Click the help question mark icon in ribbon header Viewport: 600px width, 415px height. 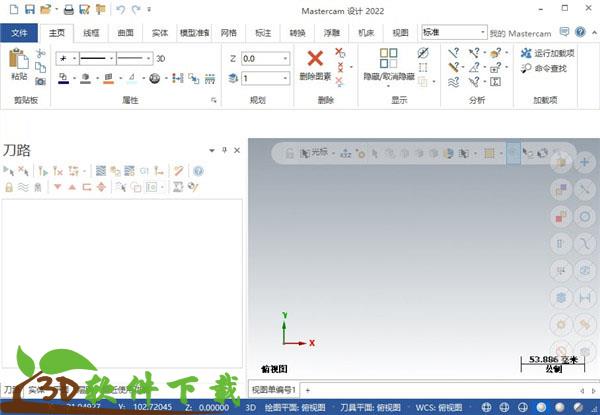pos(580,32)
